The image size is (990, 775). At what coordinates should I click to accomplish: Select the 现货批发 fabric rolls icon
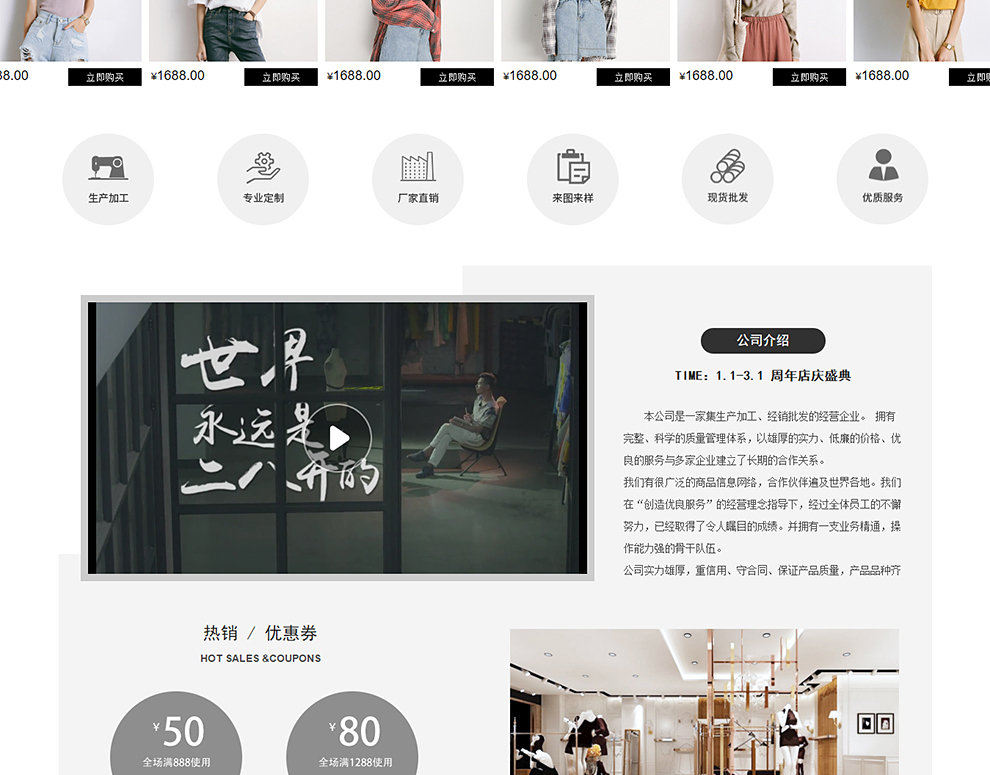click(x=727, y=179)
